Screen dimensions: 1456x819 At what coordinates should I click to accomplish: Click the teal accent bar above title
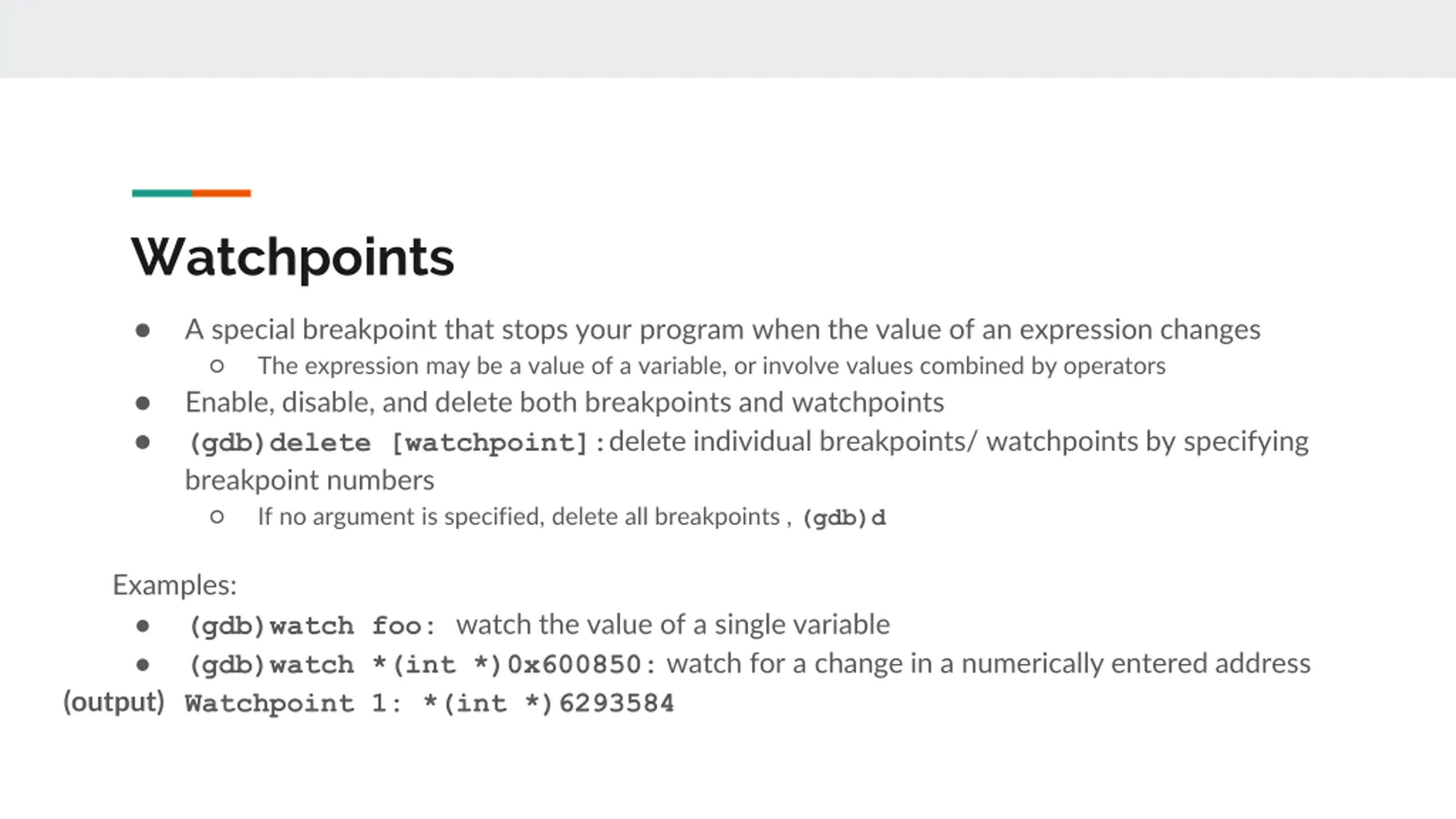pyautogui.click(x=162, y=193)
